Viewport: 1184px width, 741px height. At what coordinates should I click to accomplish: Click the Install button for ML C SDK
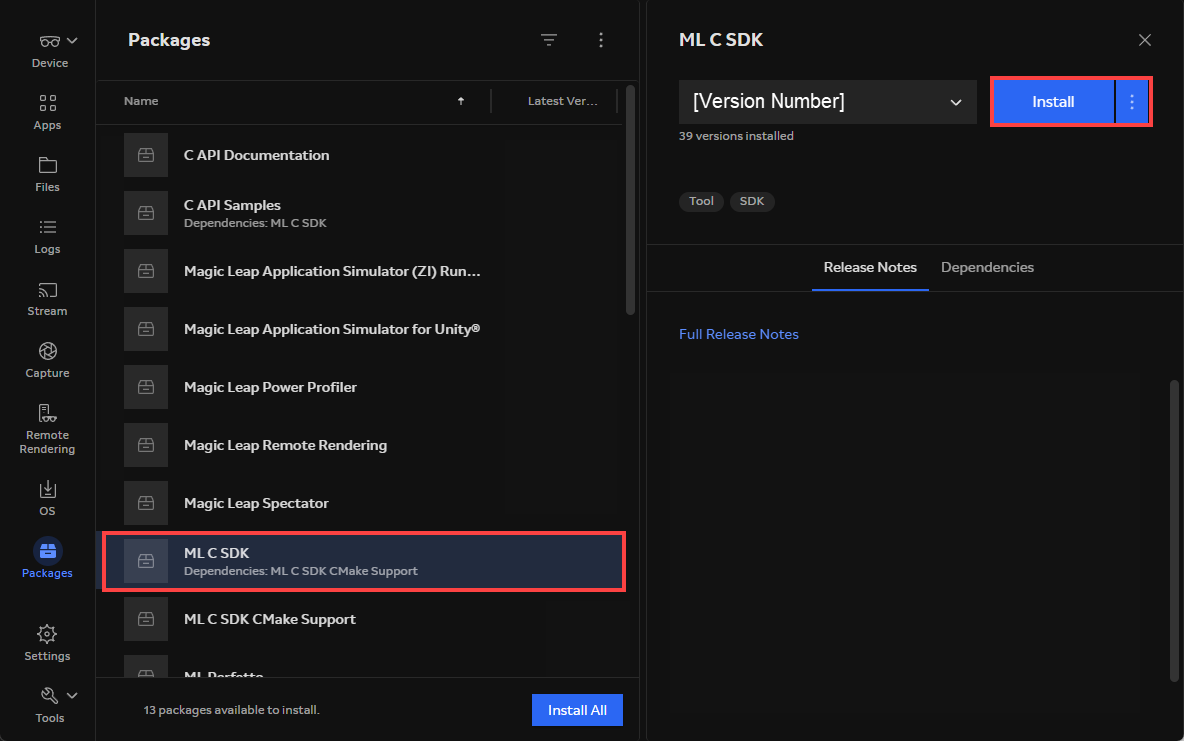coord(1053,102)
